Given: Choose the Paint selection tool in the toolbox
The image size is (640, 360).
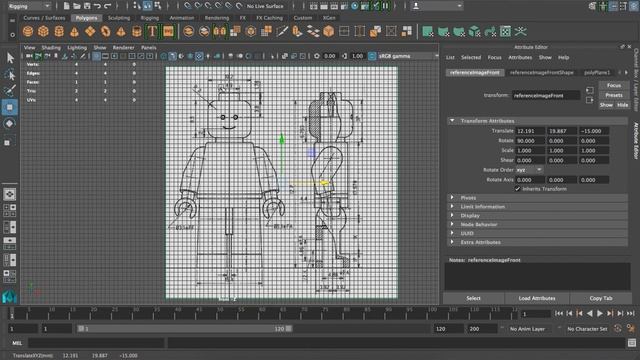Looking at the screenshot, I should (10, 91).
